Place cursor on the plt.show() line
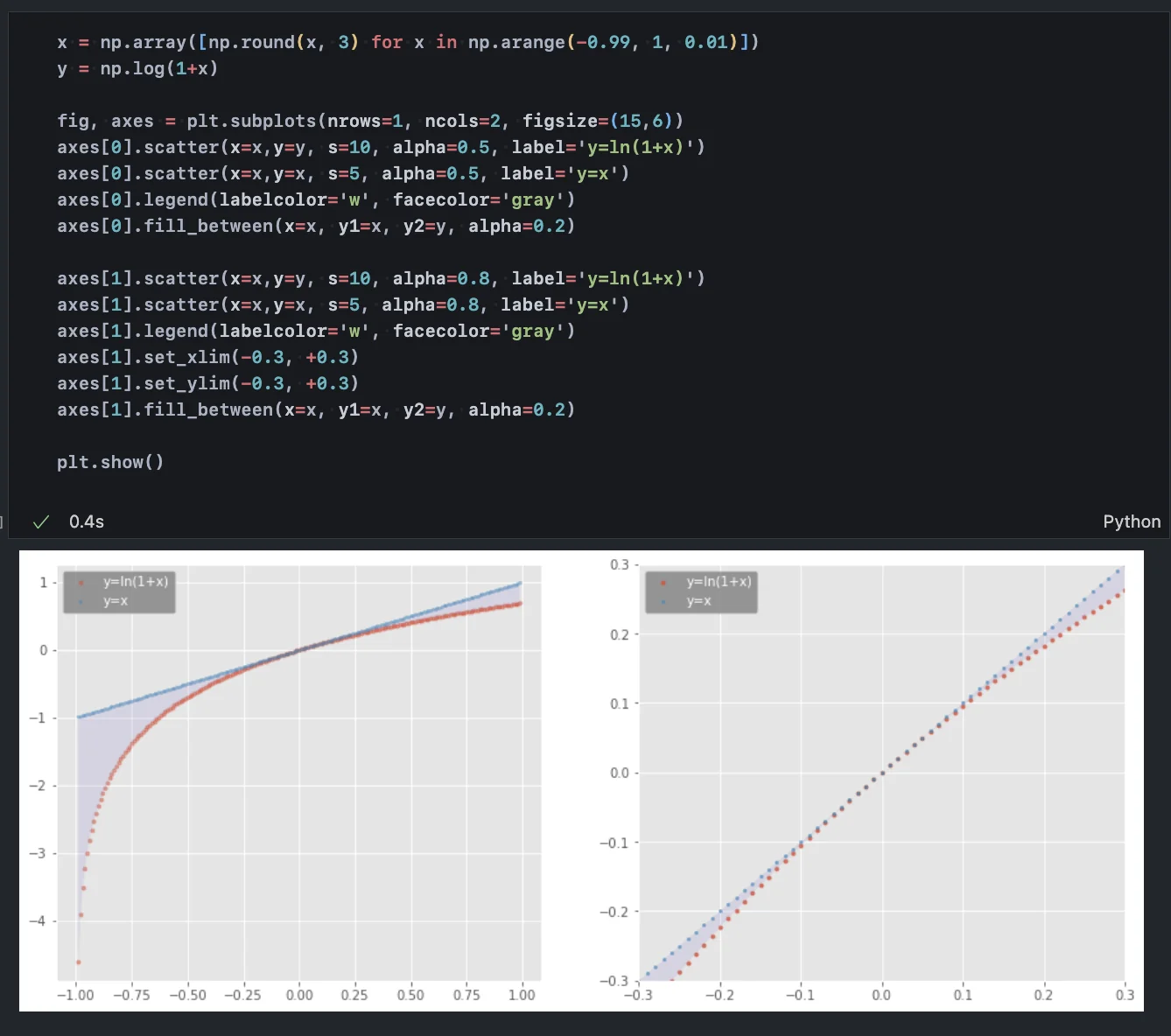The width and height of the screenshot is (1171, 1036). click(x=110, y=462)
